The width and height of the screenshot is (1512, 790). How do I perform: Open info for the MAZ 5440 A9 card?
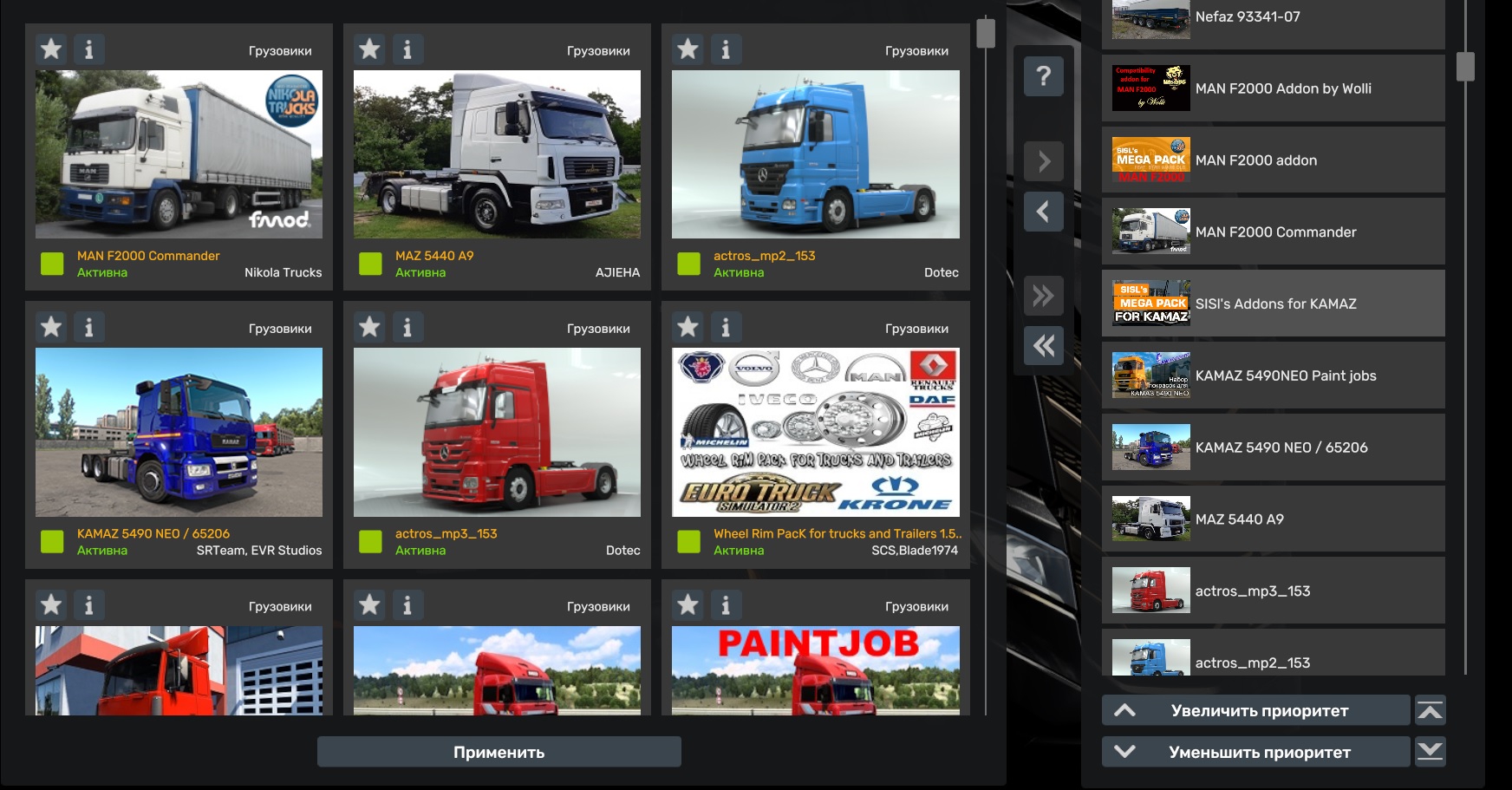(x=407, y=49)
